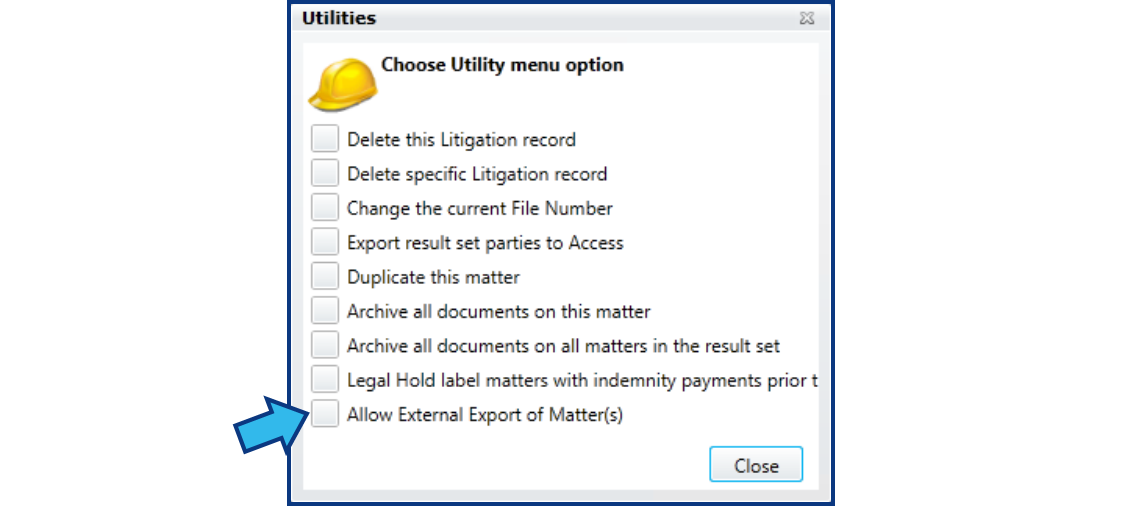
Task: Click the Utilities title bar text
Action: click(338, 18)
